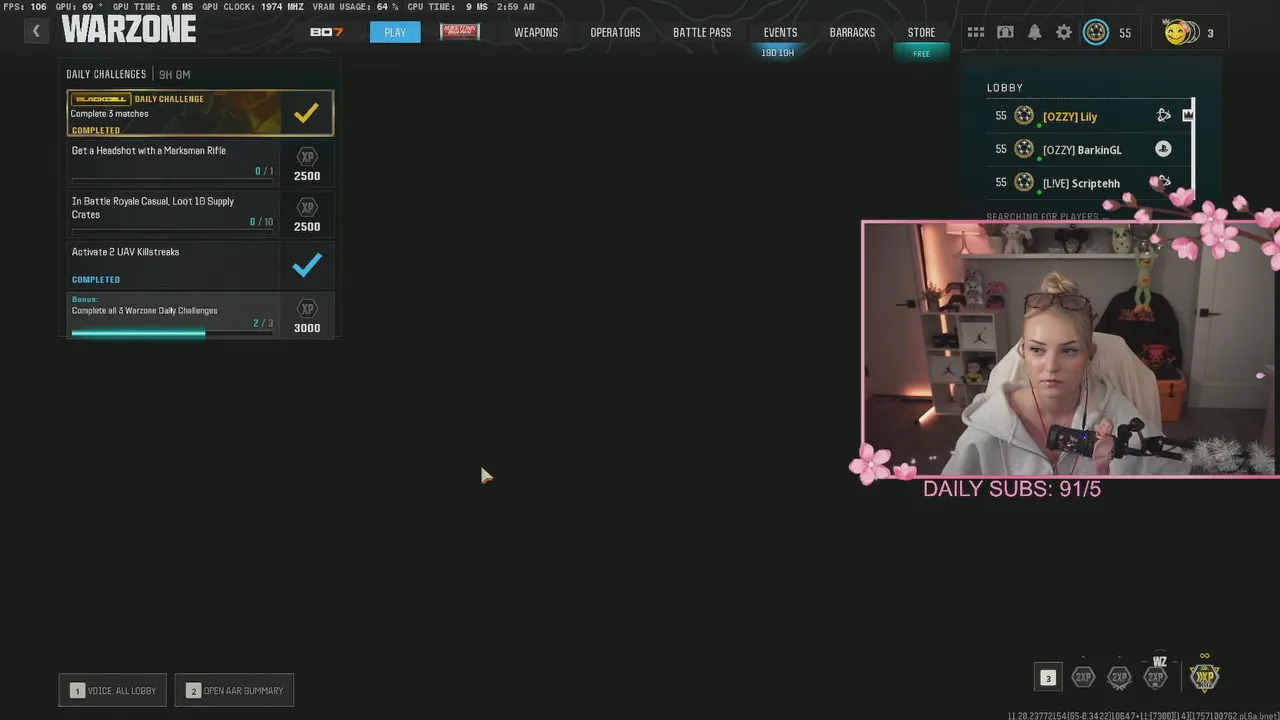Select the first 2XP token icon
1280x720 pixels.
pyautogui.click(x=1083, y=677)
